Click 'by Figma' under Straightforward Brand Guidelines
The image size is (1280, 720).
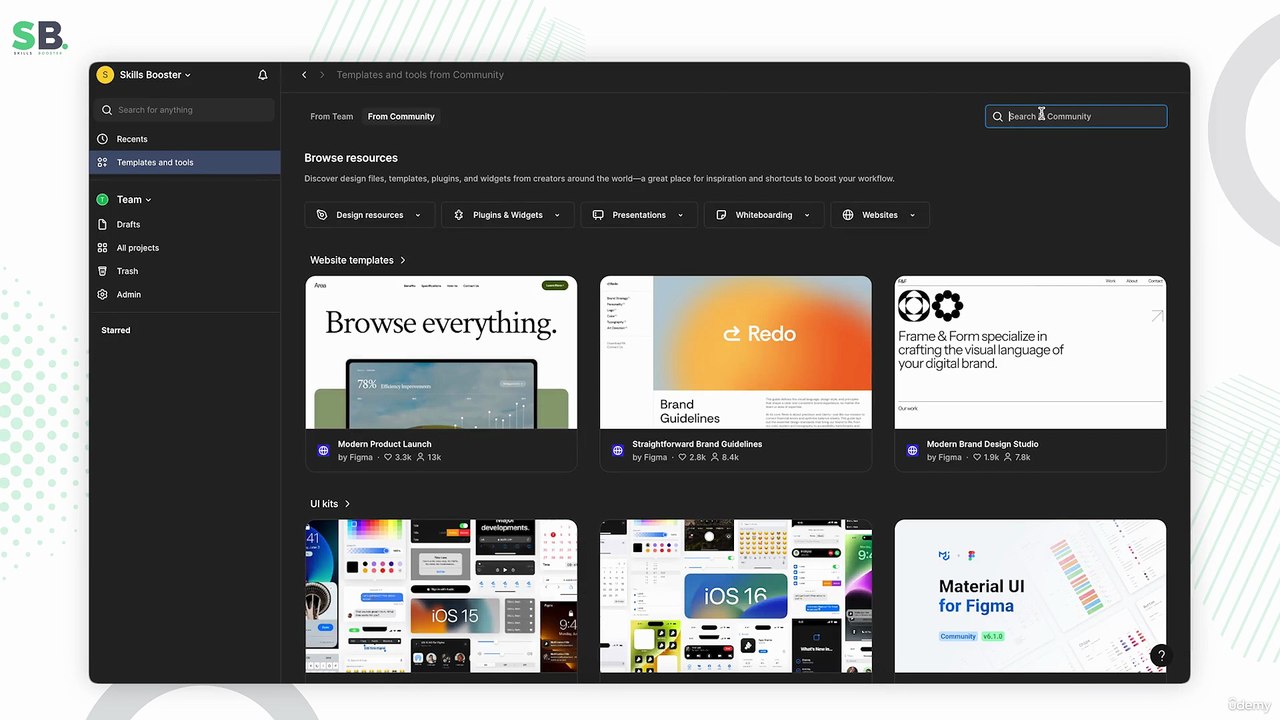[x=650, y=458]
